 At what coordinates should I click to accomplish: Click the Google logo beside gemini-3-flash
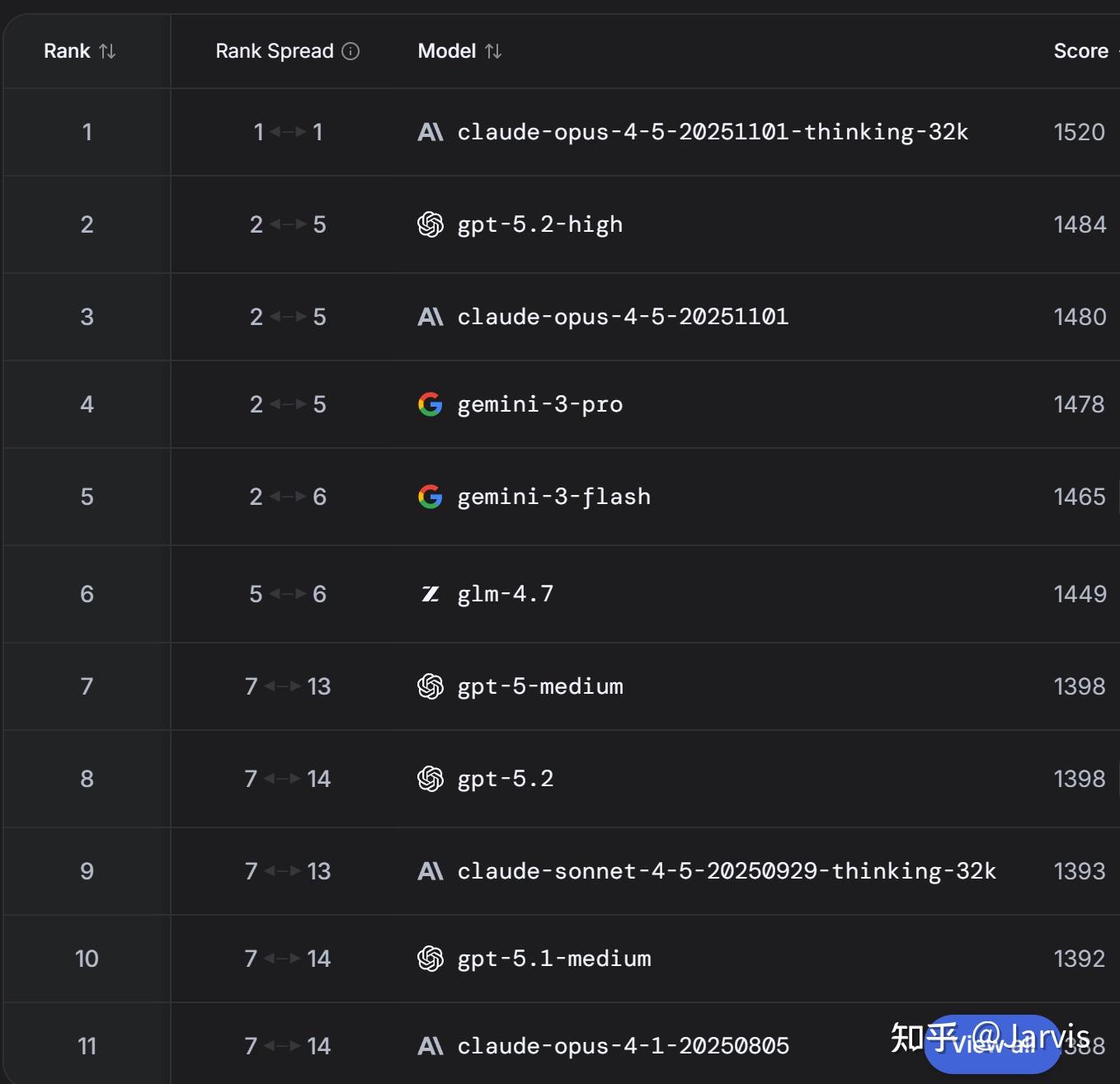click(x=431, y=497)
